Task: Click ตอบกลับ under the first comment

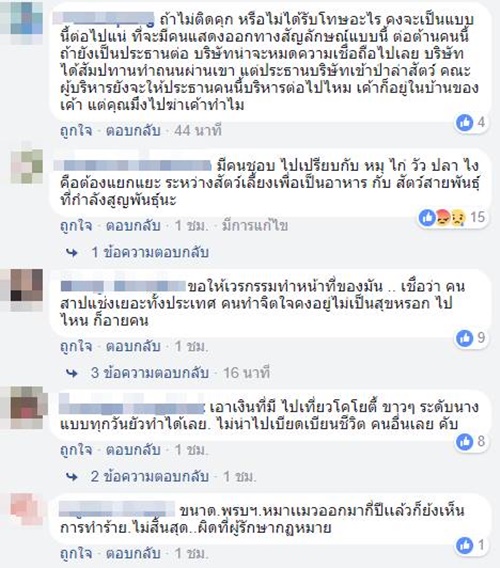Action: click(133, 130)
